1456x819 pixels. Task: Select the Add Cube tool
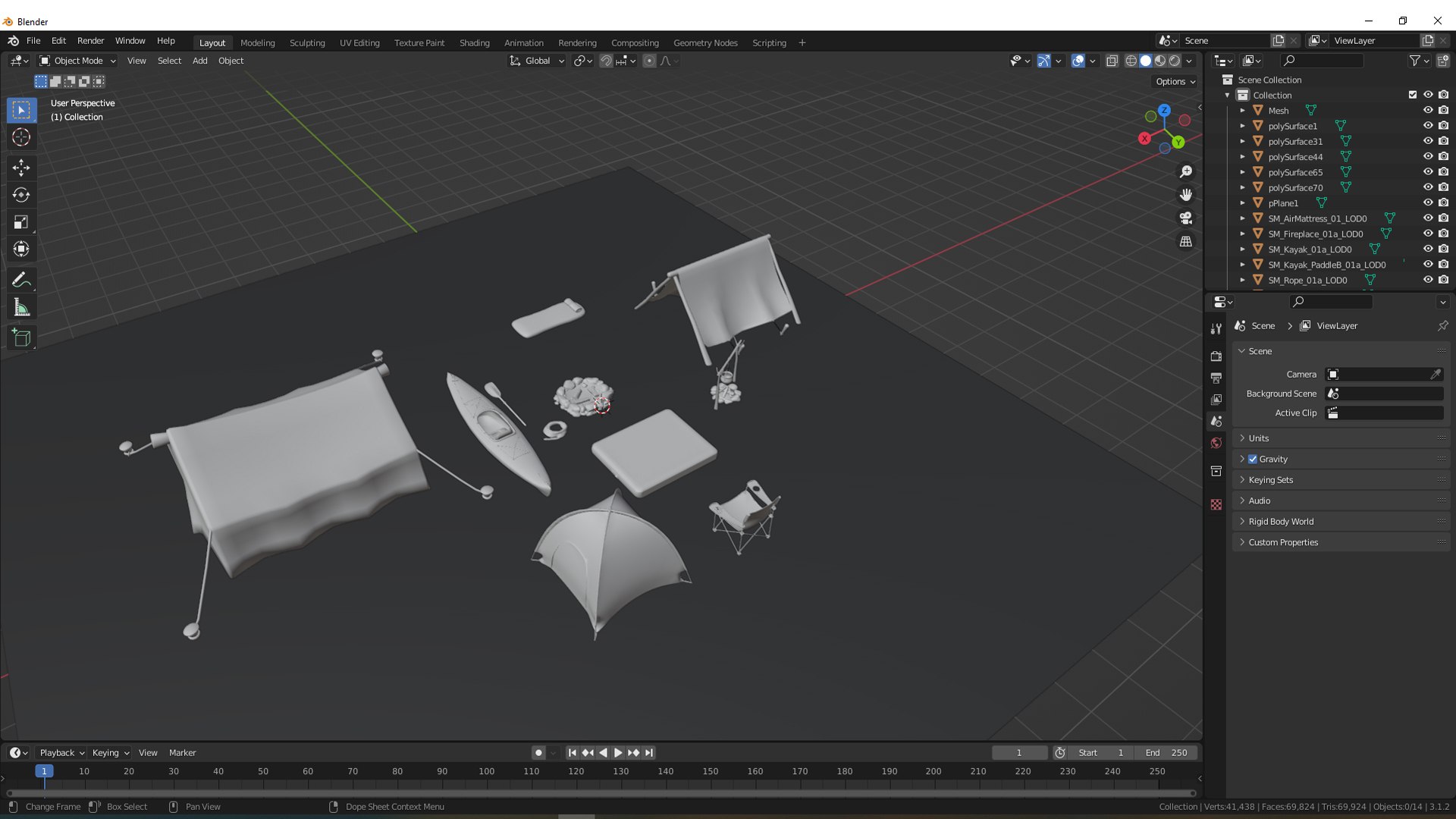[21, 337]
